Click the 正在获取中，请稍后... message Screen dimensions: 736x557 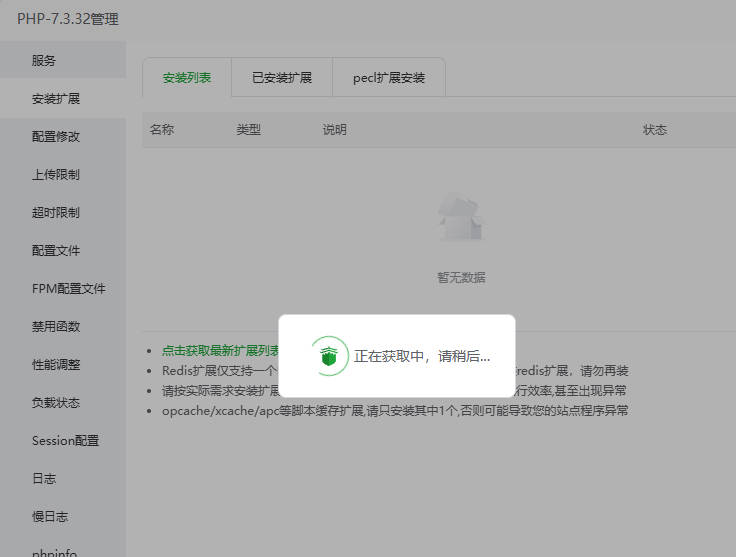pyautogui.click(x=422, y=356)
